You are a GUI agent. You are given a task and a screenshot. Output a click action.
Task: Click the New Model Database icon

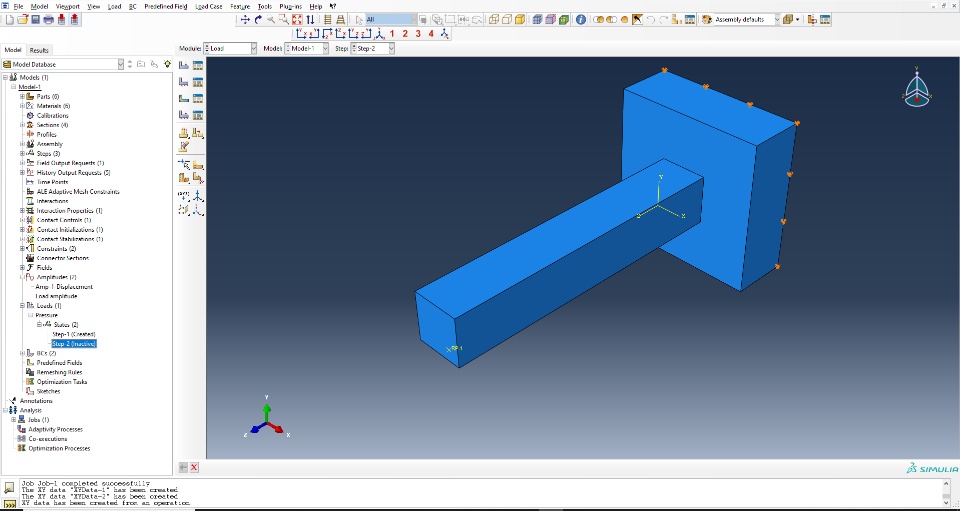[9, 20]
